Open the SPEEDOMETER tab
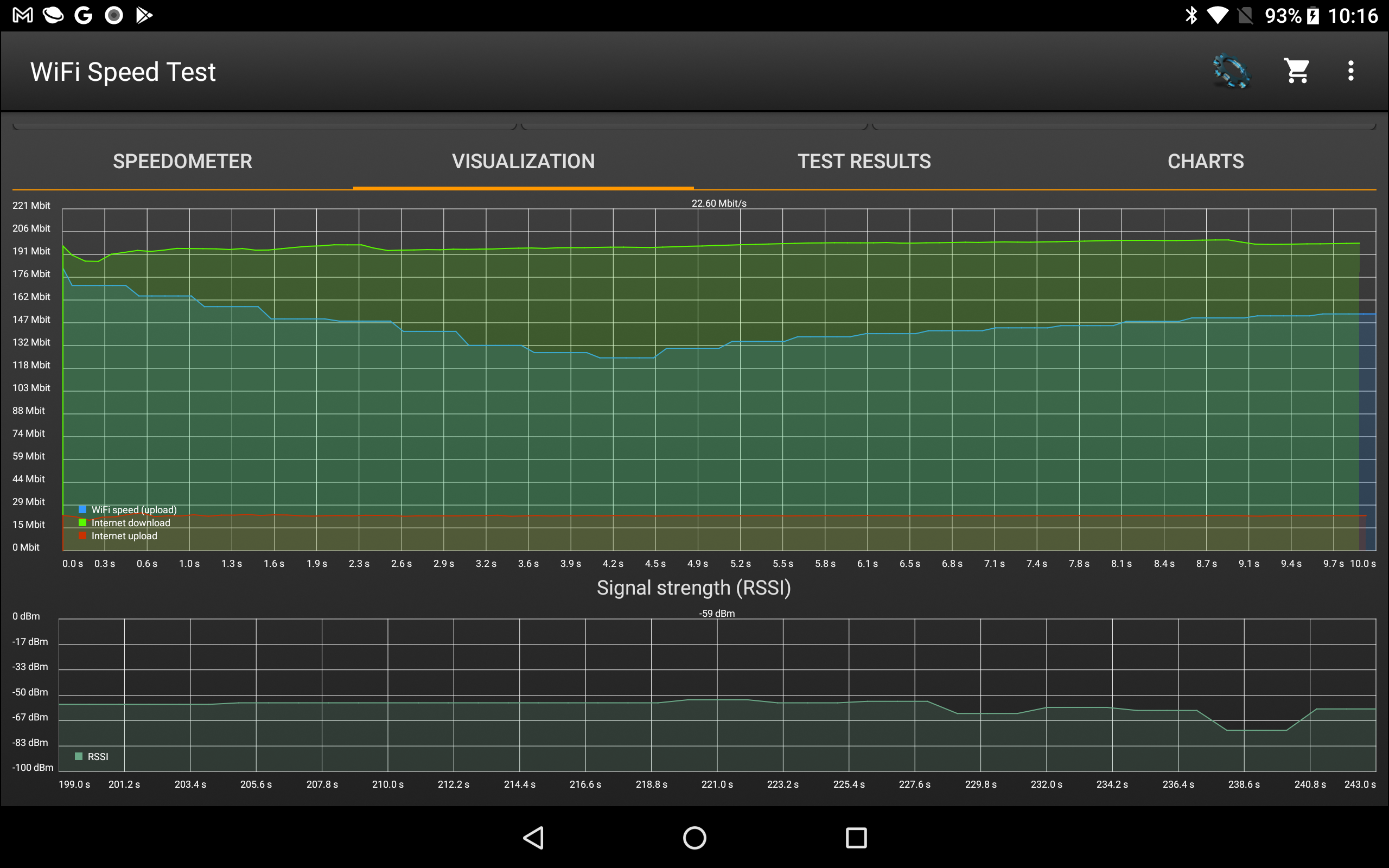This screenshot has height=868, width=1389. point(182,161)
